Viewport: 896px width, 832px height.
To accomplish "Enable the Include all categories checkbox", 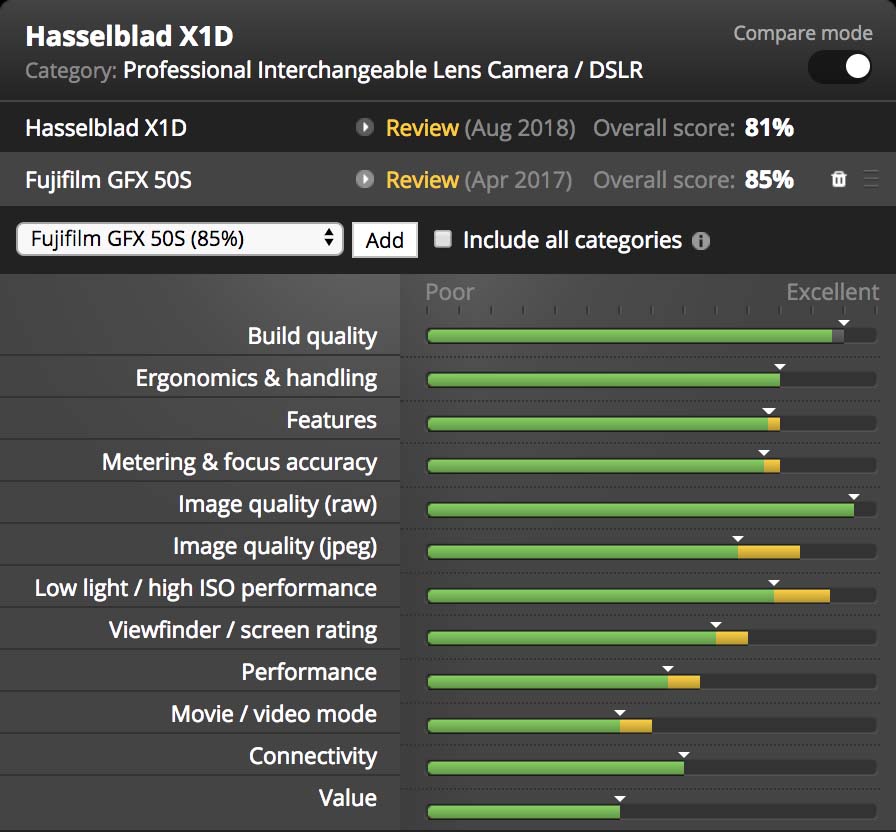I will (x=443, y=239).
